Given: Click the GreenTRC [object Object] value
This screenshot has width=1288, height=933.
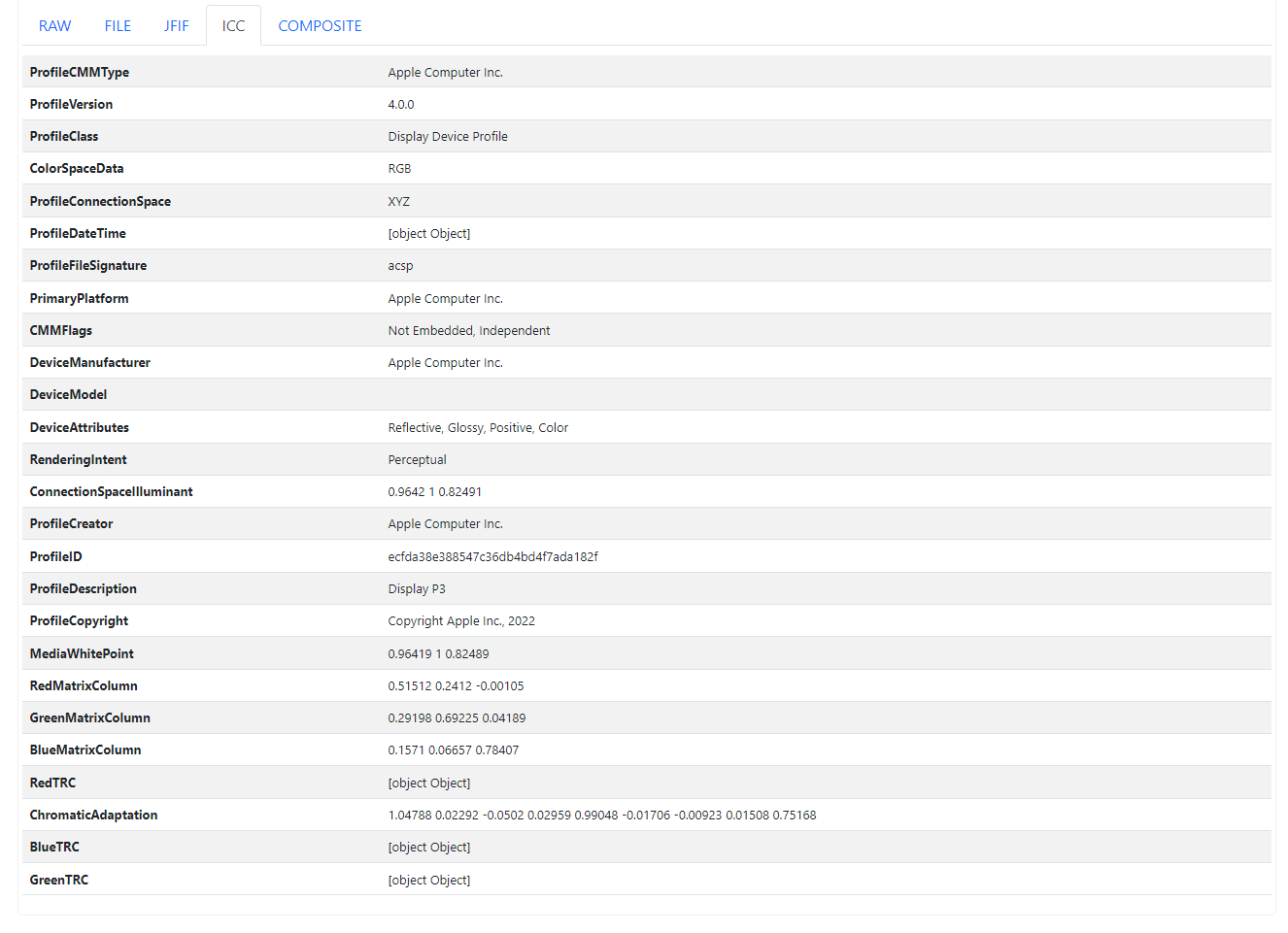Looking at the screenshot, I should point(429,881).
